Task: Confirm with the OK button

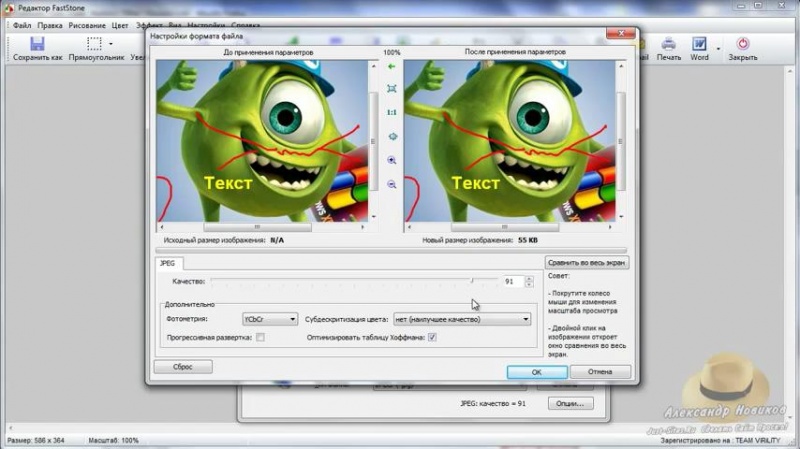Action: [537, 372]
